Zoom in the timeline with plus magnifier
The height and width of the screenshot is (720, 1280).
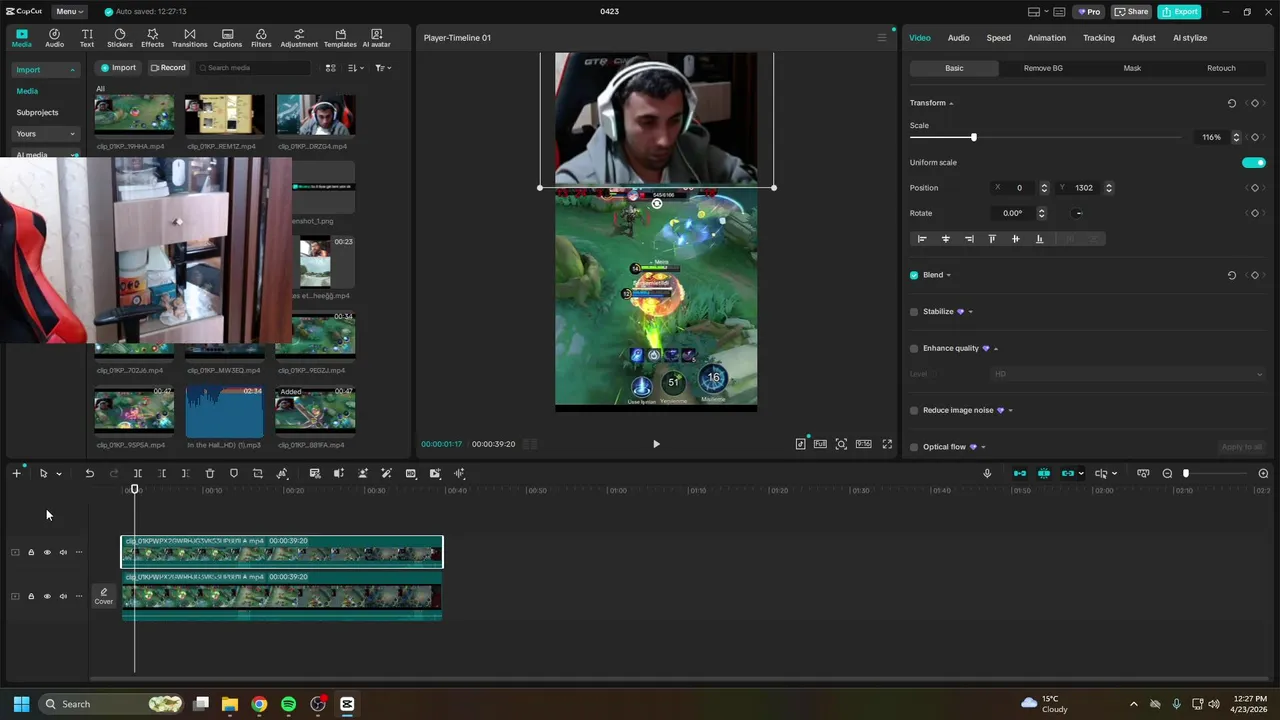pyautogui.click(x=1263, y=474)
